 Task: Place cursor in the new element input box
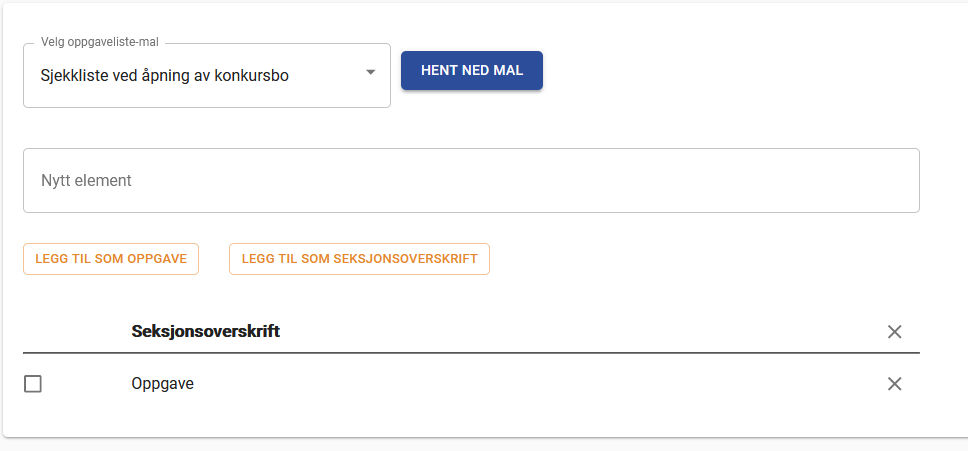click(x=471, y=181)
